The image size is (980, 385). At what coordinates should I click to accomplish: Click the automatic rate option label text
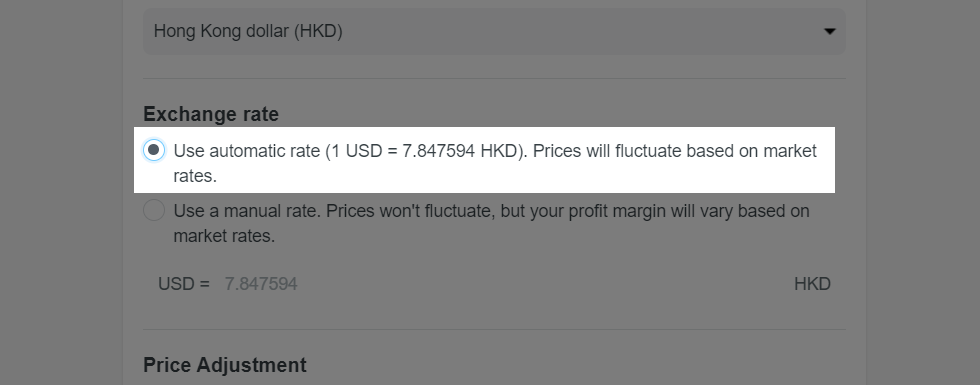[494, 163]
